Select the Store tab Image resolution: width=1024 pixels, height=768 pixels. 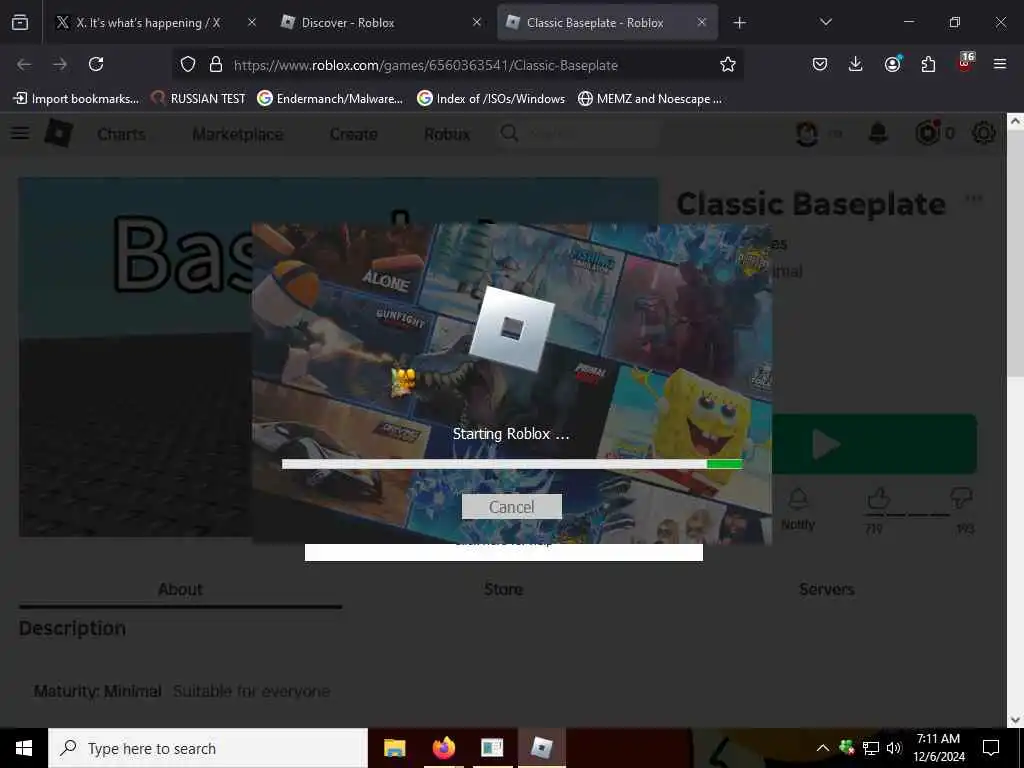(504, 589)
